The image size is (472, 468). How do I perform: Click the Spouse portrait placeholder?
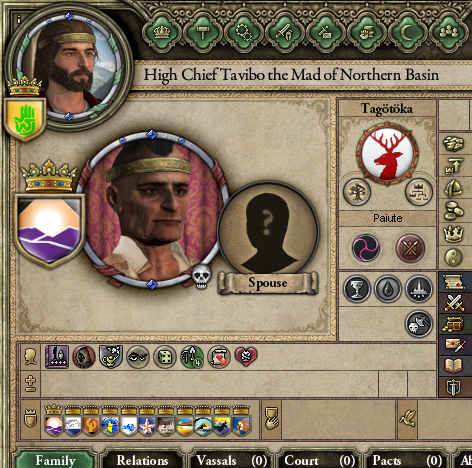pos(268,231)
